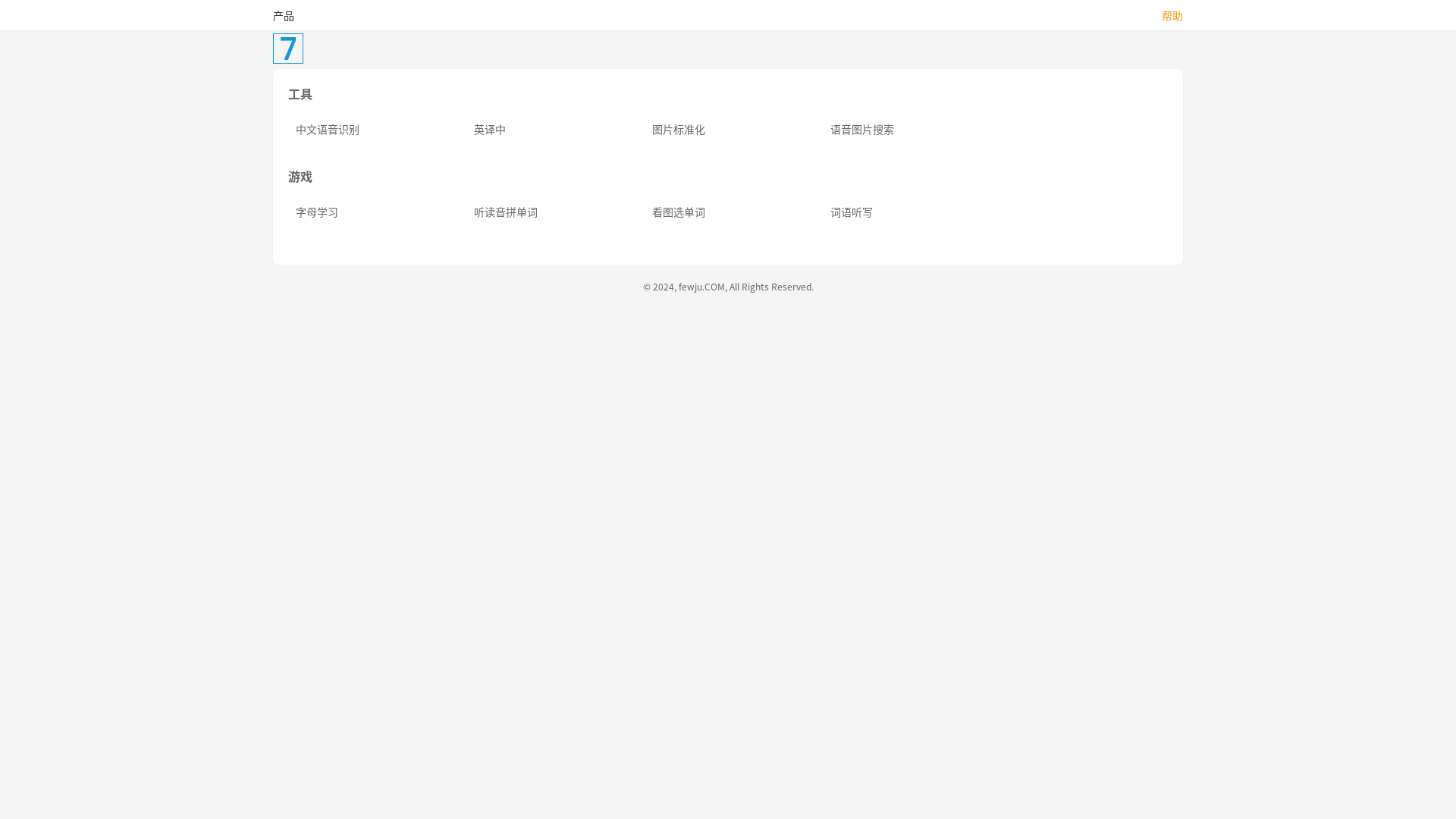Open the 图片标准化 tool

(x=679, y=130)
